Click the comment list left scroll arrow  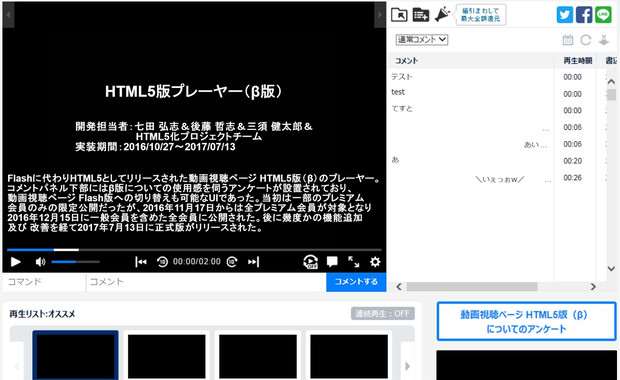click(399, 287)
